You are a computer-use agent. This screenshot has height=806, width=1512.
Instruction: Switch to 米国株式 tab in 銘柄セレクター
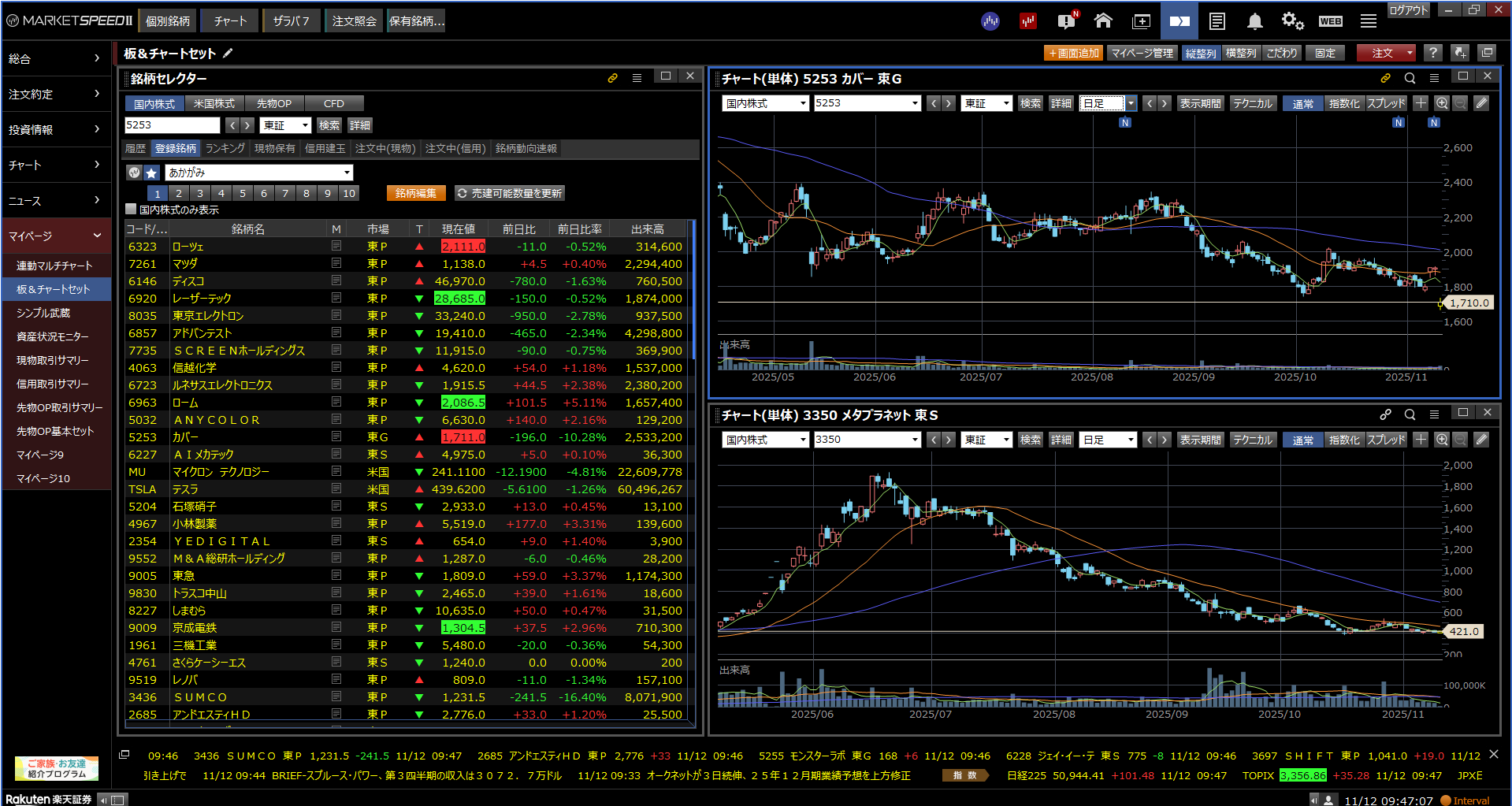point(214,103)
